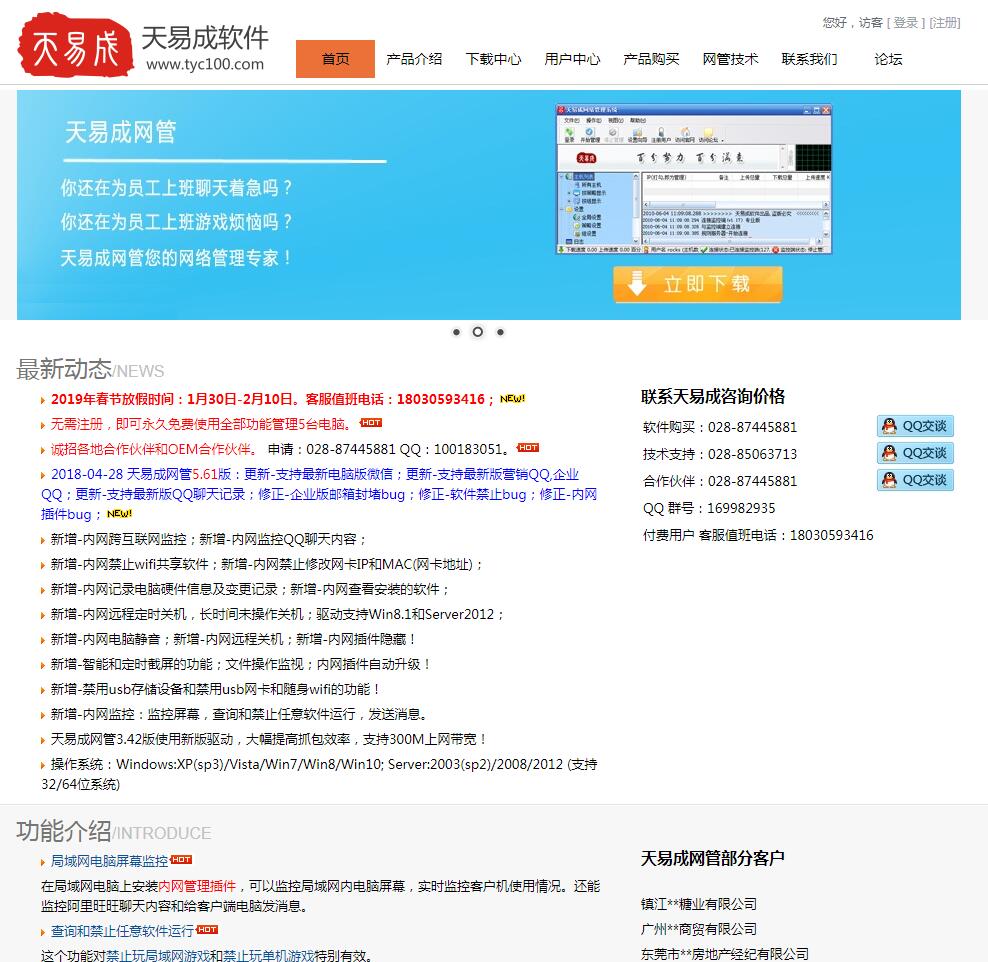The image size is (988, 962).
Task: Click 新增-内网监控：监控屏幕 news line
Action: click(x=240, y=714)
